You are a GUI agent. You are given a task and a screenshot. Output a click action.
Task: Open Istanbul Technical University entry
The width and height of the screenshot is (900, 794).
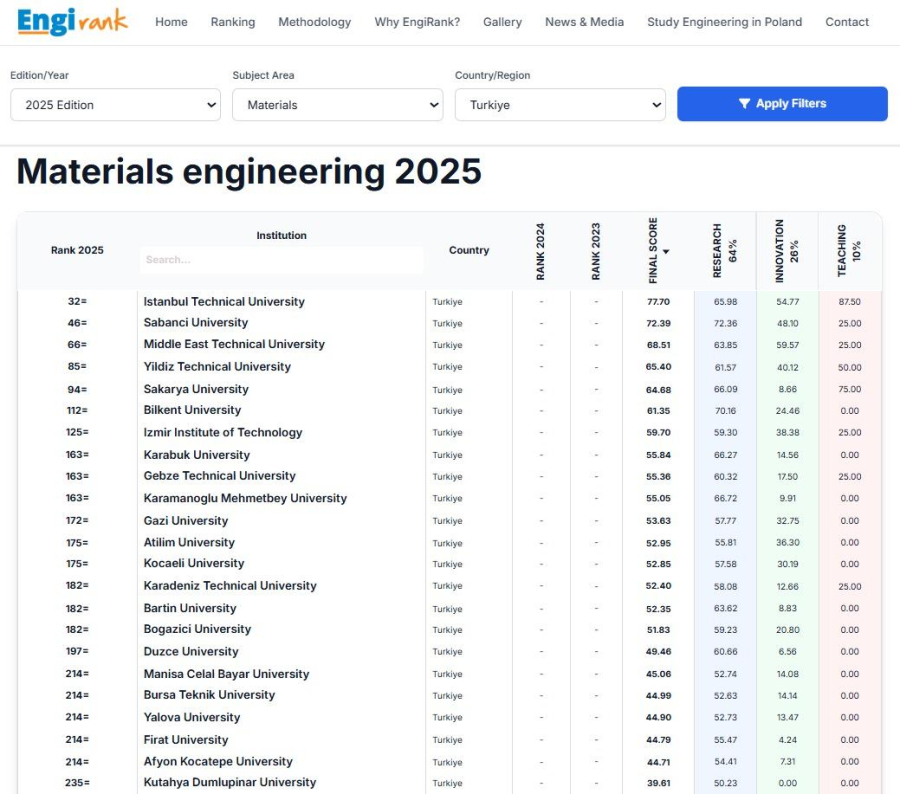(224, 302)
